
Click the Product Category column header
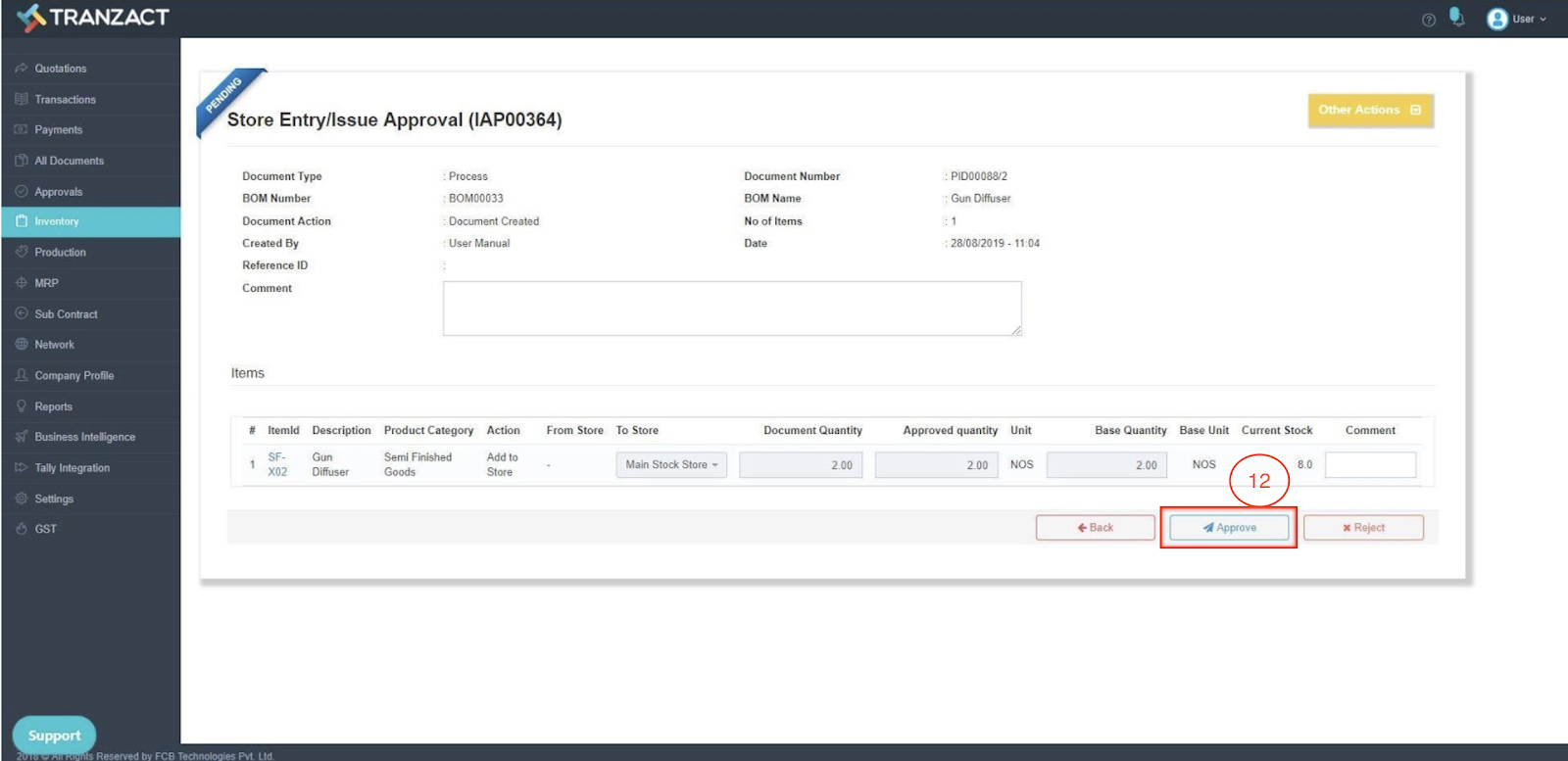click(428, 430)
